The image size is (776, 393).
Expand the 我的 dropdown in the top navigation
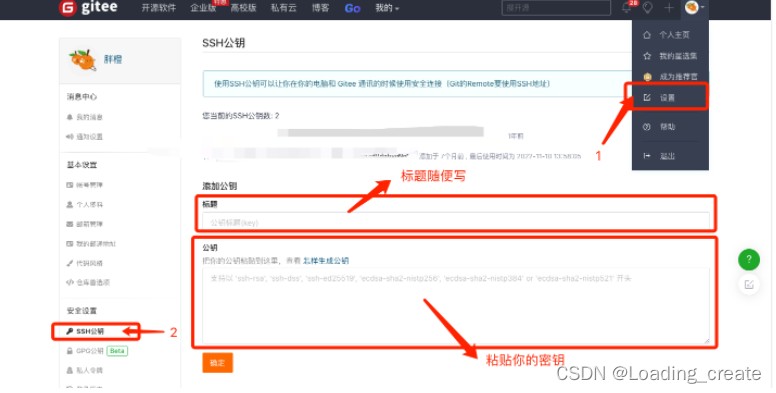[x=387, y=8]
